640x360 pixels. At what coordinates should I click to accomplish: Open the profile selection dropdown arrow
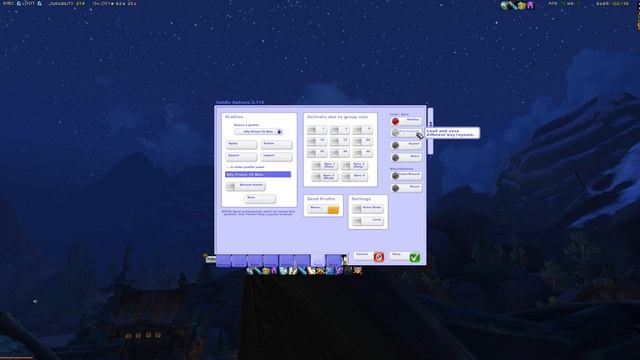(x=279, y=132)
